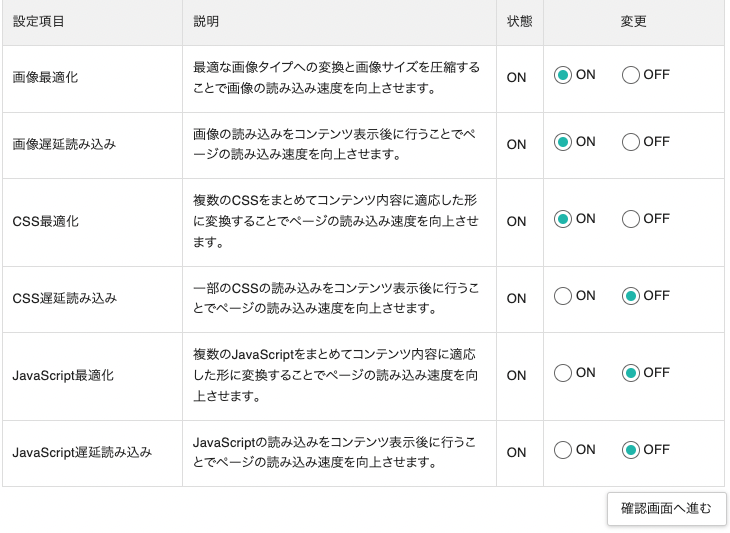Click the 説明 column header
Image resolution: width=730 pixels, height=533 pixels.
click(206, 21)
